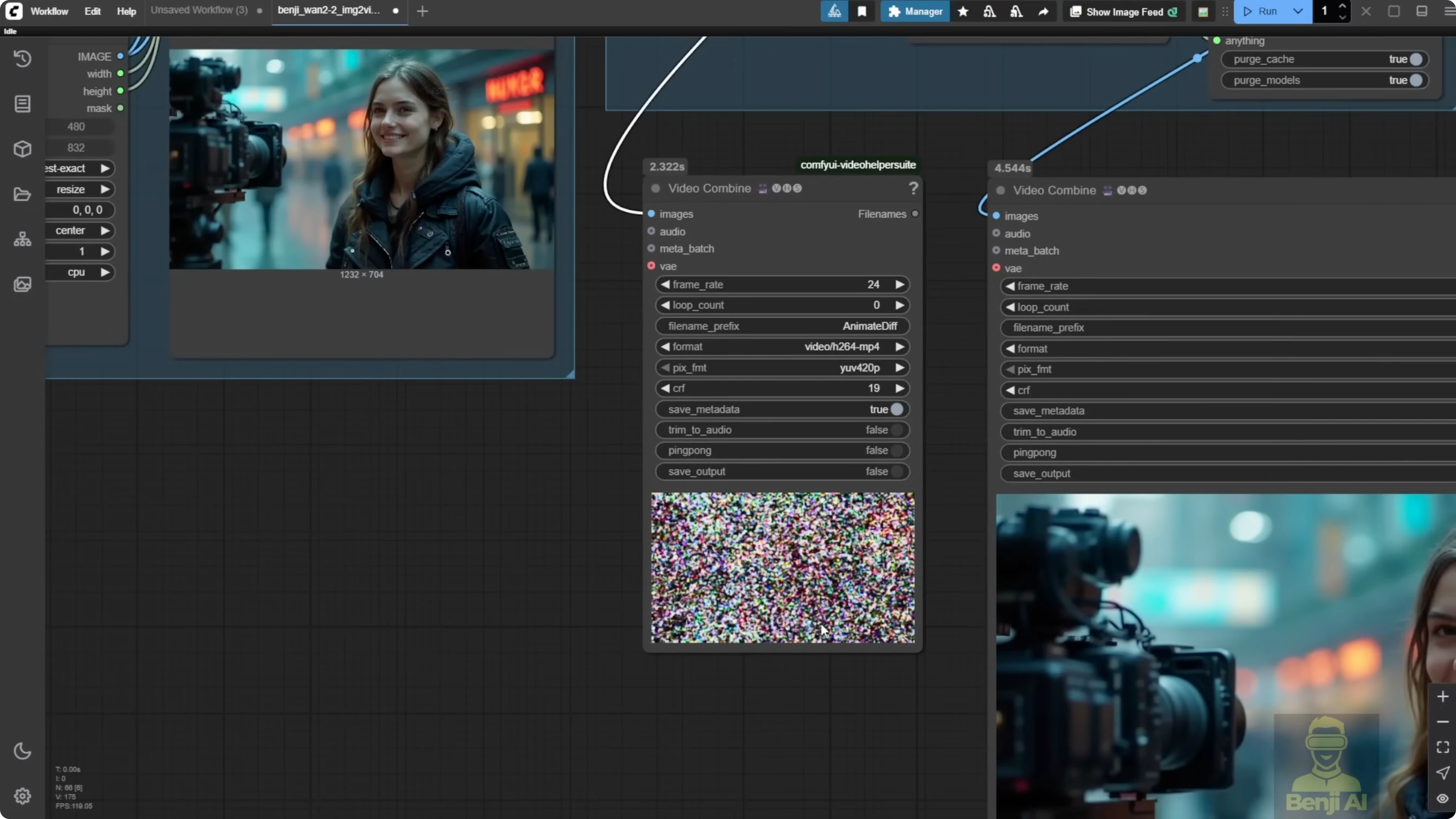Click the noisy video preview thumbnail

click(x=782, y=568)
